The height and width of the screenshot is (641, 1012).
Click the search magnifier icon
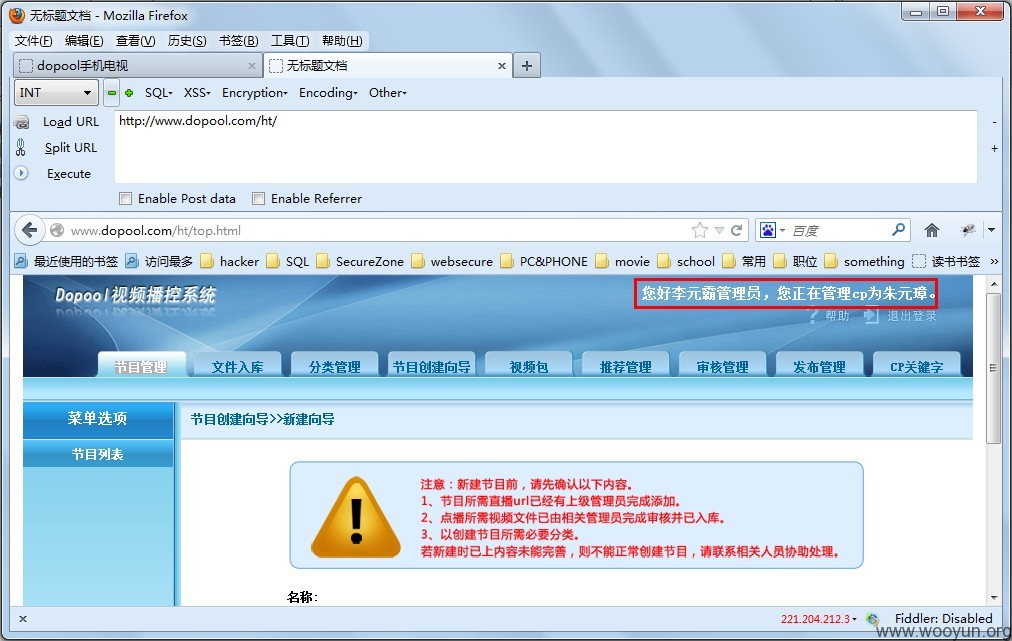tap(898, 230)
